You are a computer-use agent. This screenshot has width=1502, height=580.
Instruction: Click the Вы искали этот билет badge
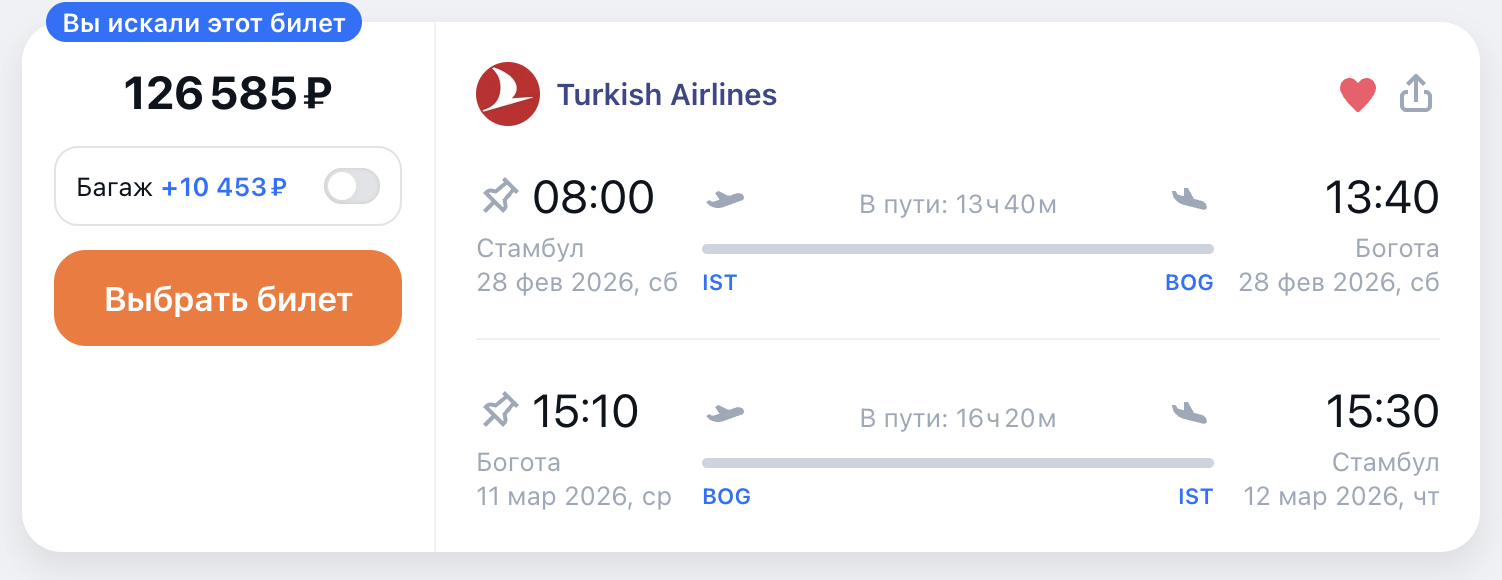point(204,23)
